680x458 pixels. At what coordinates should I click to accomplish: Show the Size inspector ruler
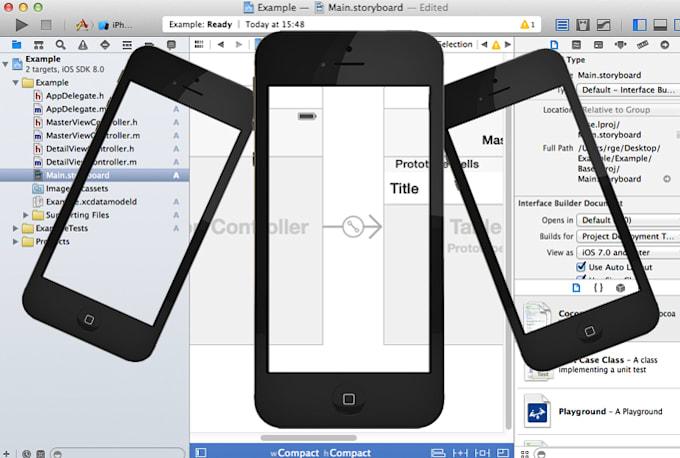click(643, 45)
